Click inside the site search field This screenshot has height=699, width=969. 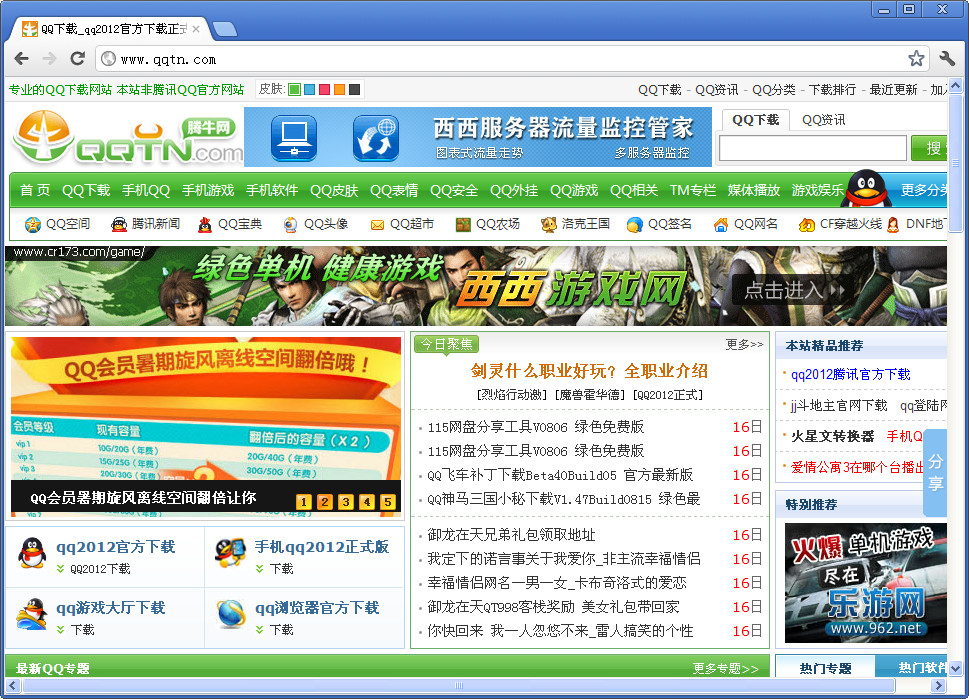(x=813, y=149)
